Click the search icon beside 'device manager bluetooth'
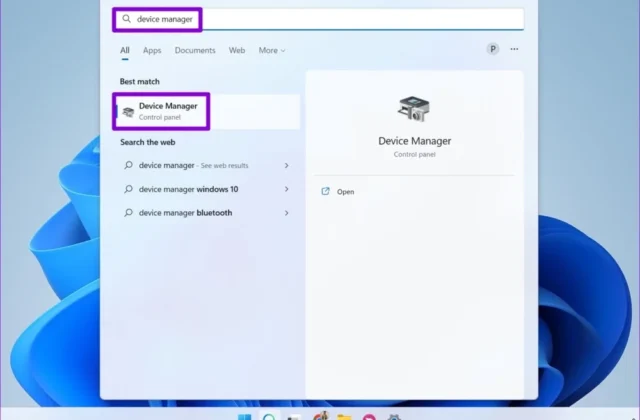This screenshot has height=420, width=640. (x=128, y=213)
